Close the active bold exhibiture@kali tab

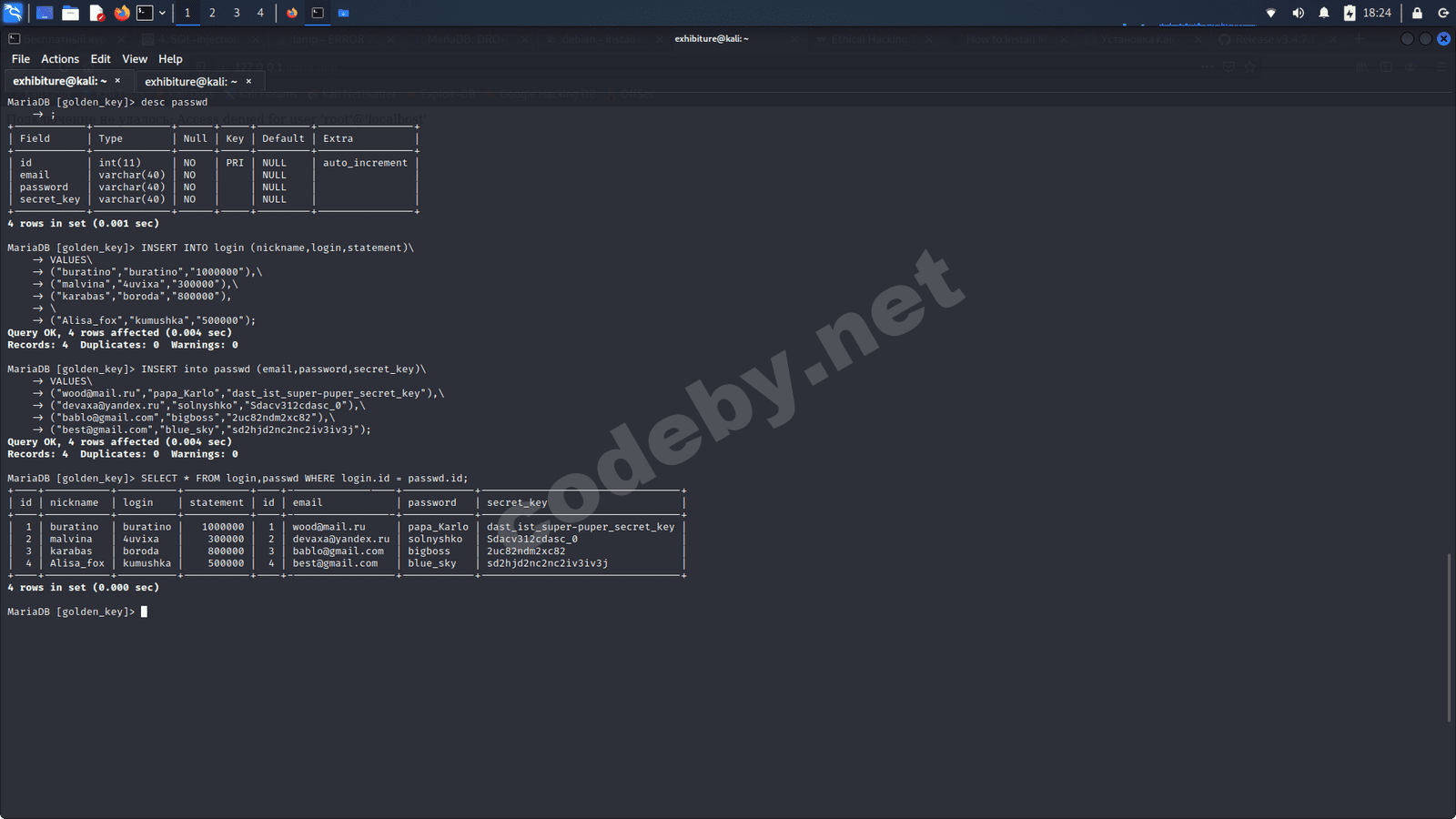point(117,81)
